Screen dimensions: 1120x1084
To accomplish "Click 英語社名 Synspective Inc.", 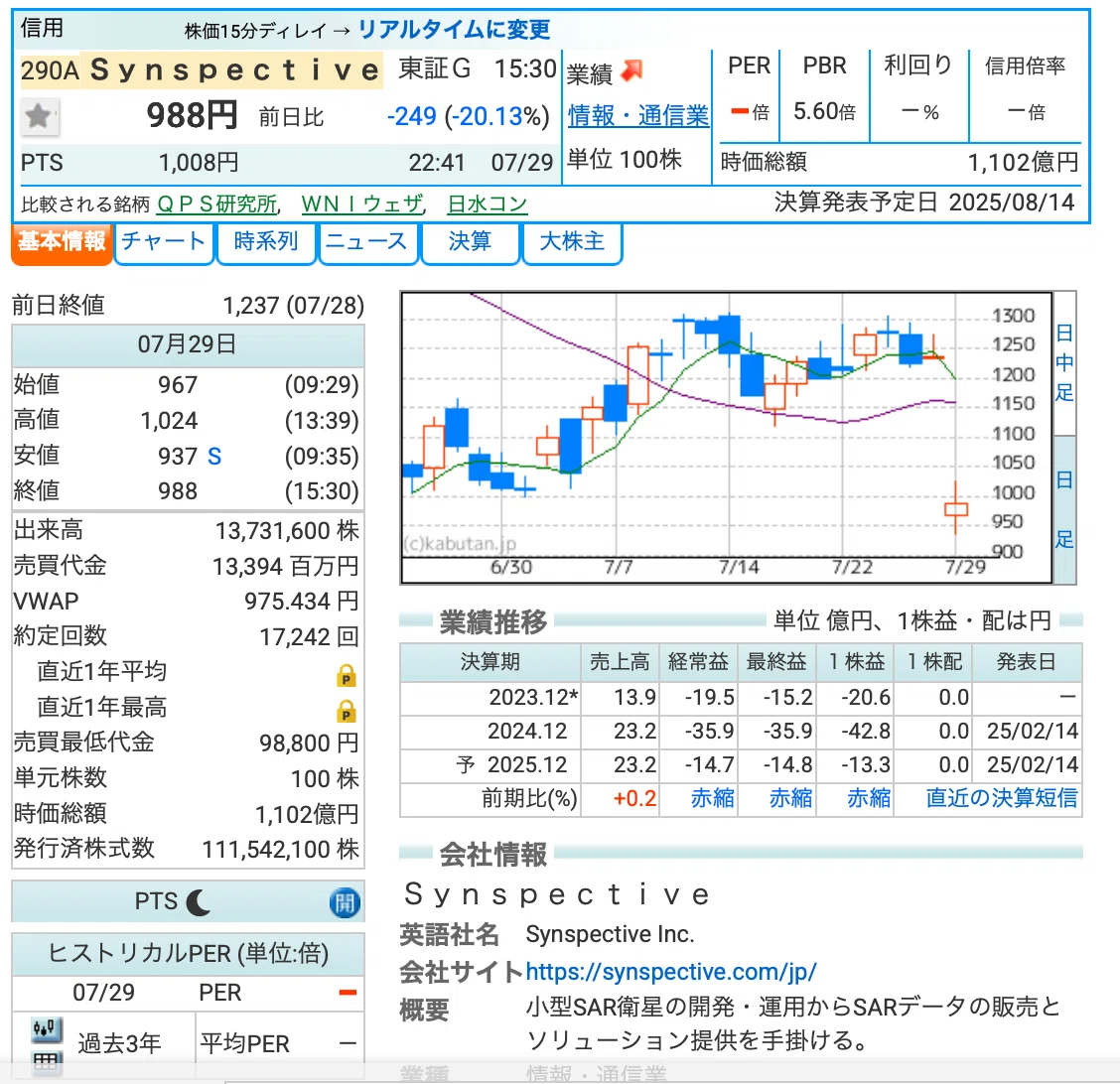I will 610,935.
